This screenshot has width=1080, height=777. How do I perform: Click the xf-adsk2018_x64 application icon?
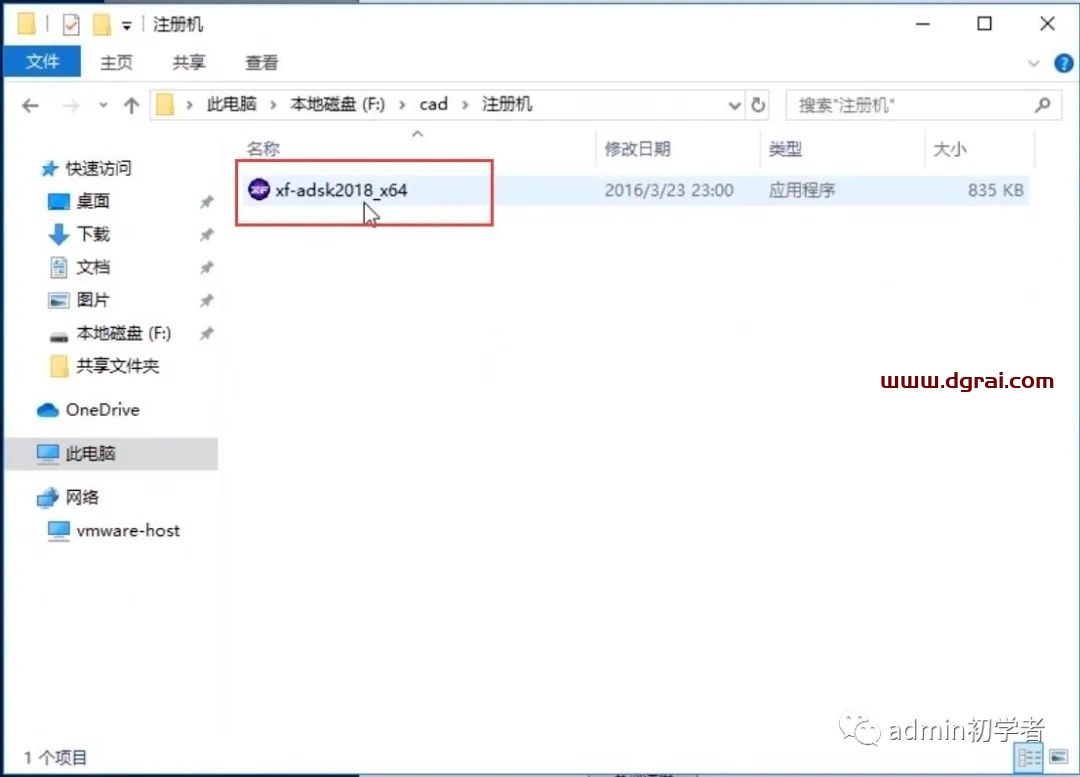259,189
